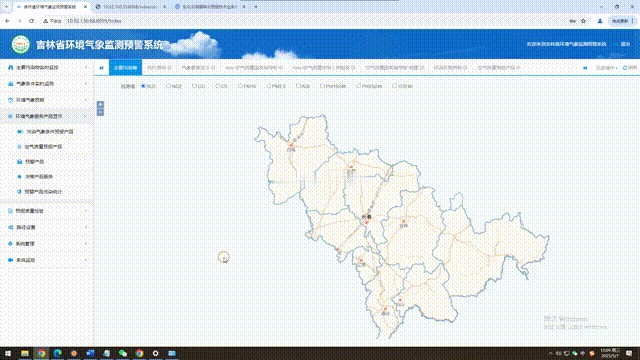Image resolution: width=640 pixels, height=360 pixels.
Task: Click the gear icon beside 系统管理
Action: point(10,244)
